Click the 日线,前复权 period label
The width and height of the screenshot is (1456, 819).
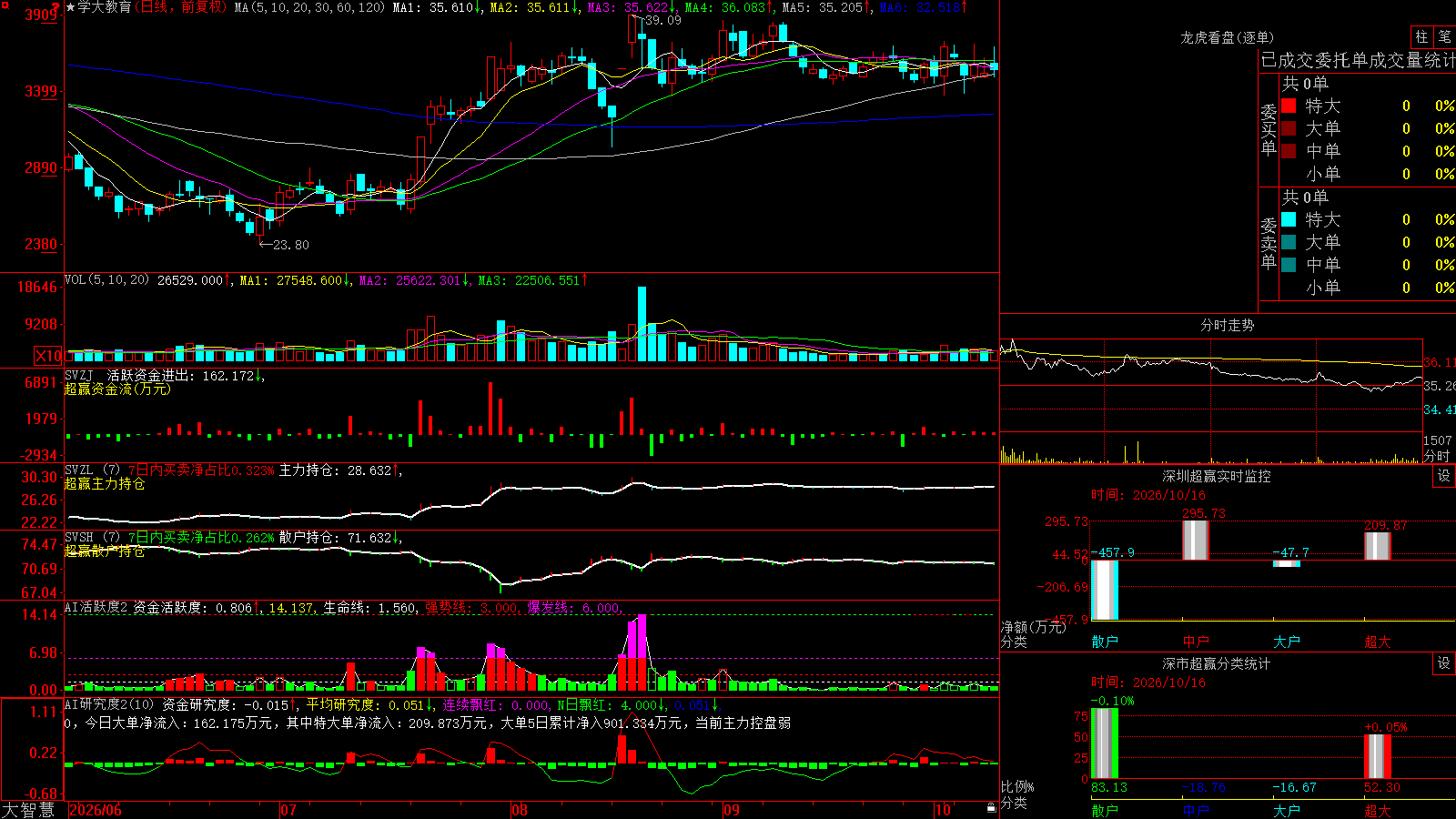pos(182,7)
